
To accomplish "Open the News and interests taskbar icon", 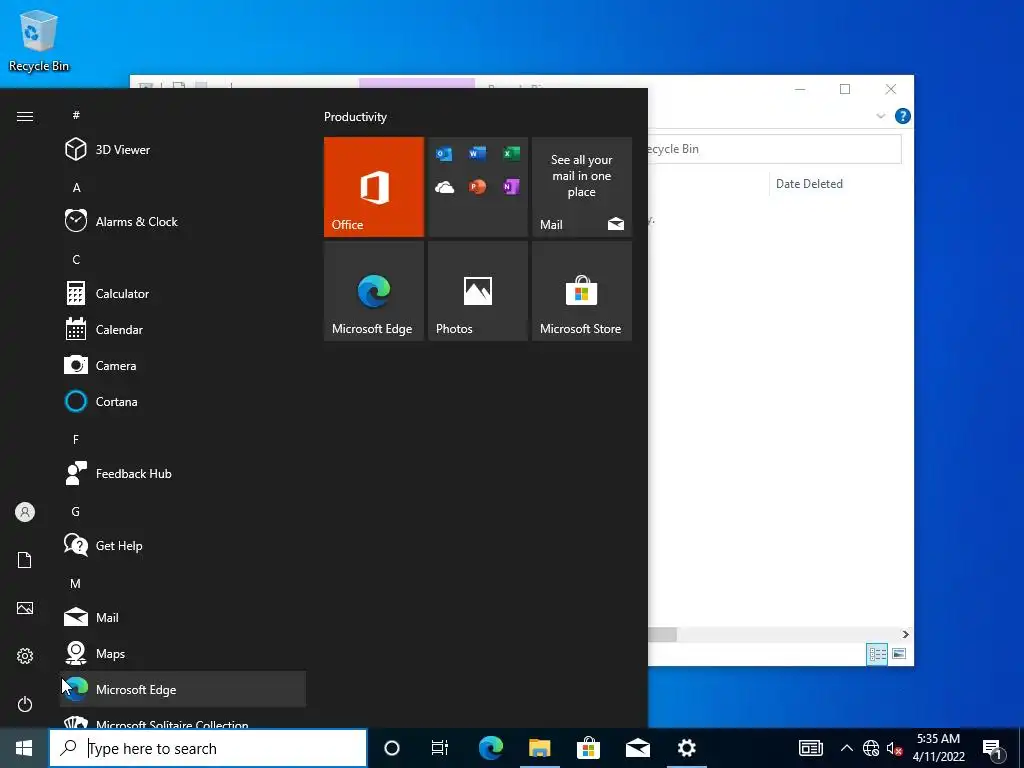I will tap(810, 748).
